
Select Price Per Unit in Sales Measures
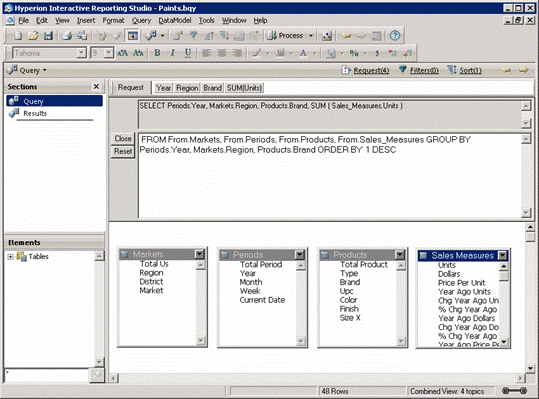pos(461,283)
